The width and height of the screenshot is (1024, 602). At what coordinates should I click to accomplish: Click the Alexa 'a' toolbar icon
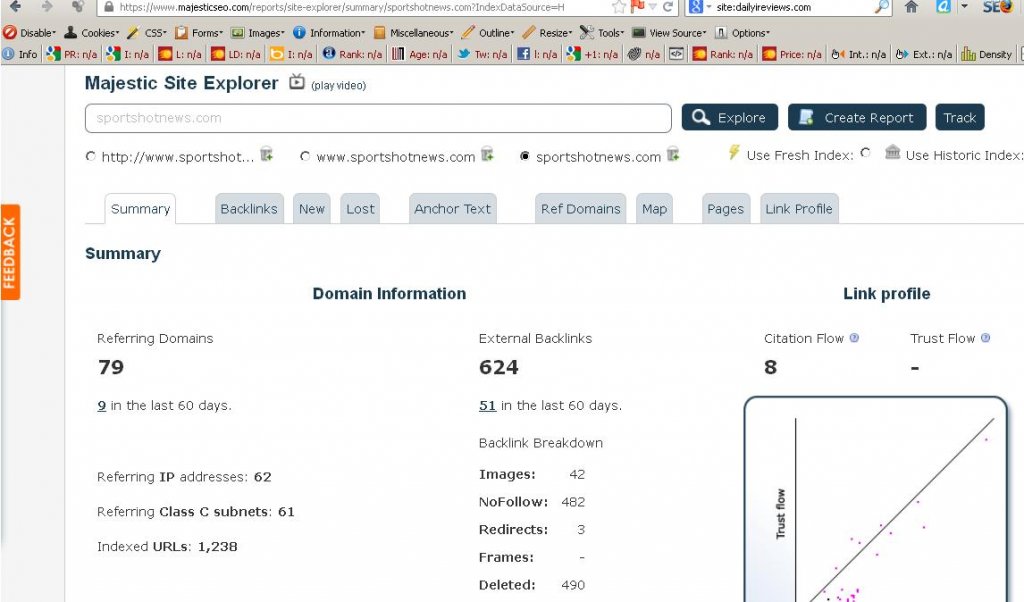[943, 7]
